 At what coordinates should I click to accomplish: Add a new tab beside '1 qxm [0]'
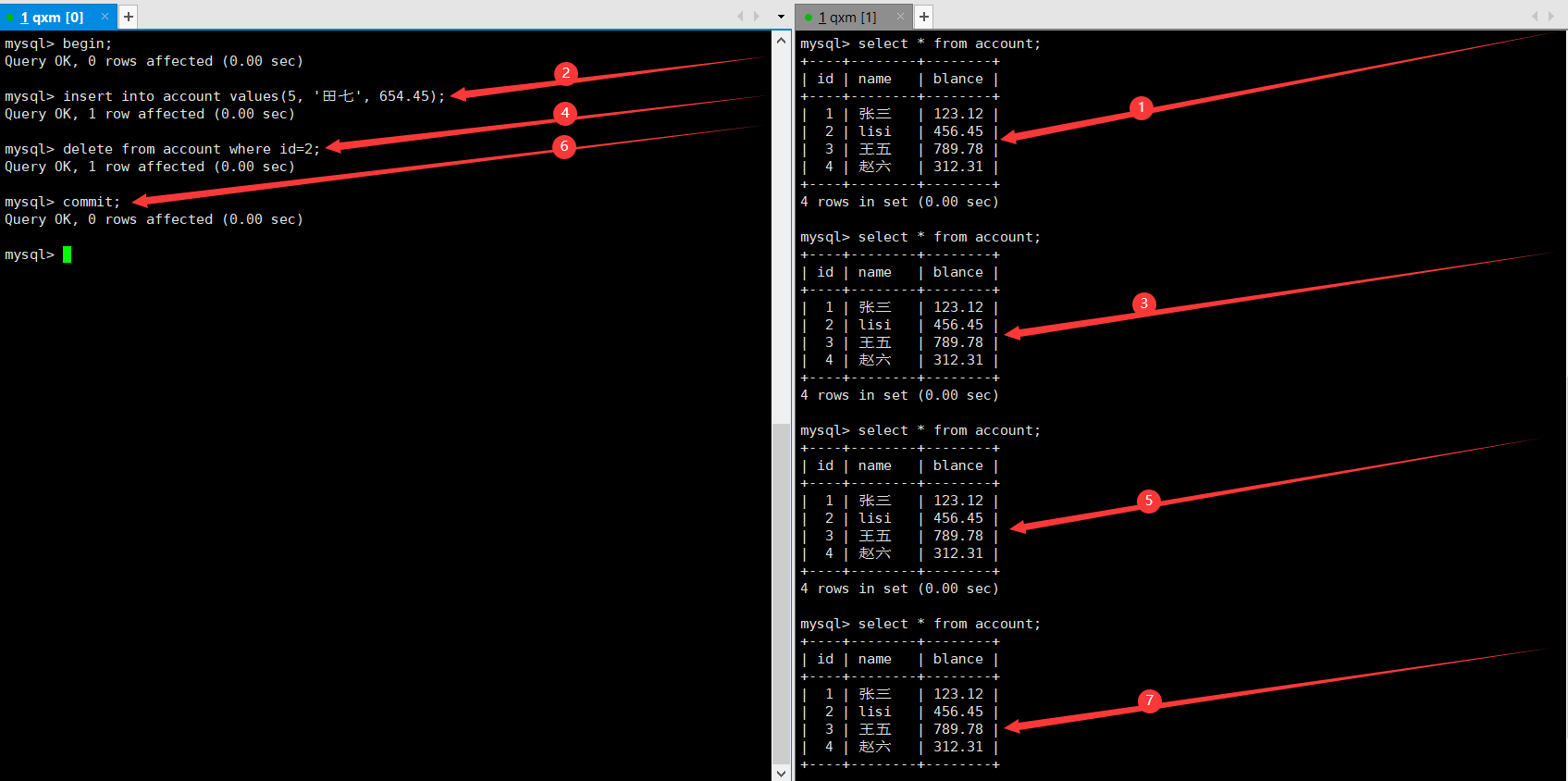click(129, 17)
